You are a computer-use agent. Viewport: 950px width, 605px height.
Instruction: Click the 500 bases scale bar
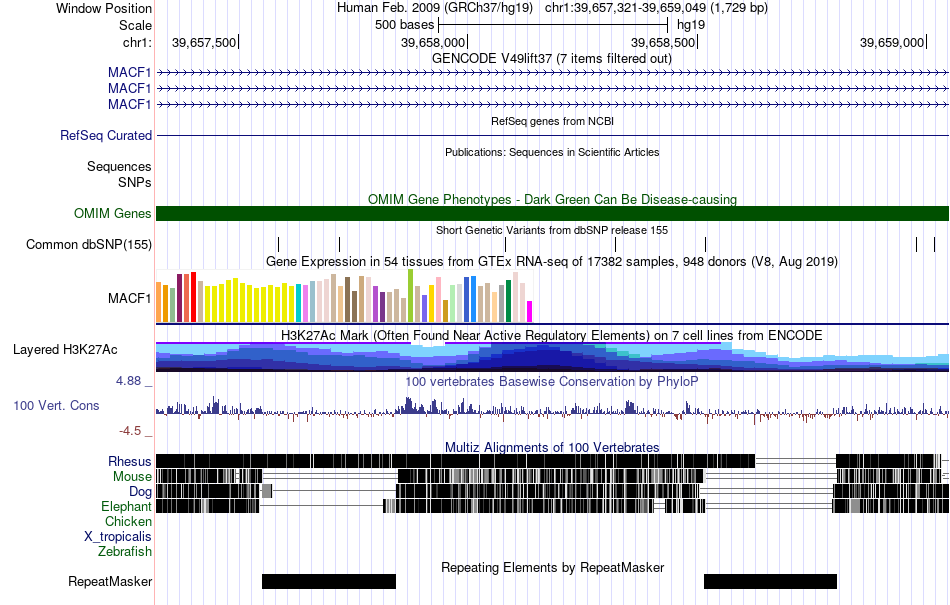pyautogui.click(x=553, y=25)
